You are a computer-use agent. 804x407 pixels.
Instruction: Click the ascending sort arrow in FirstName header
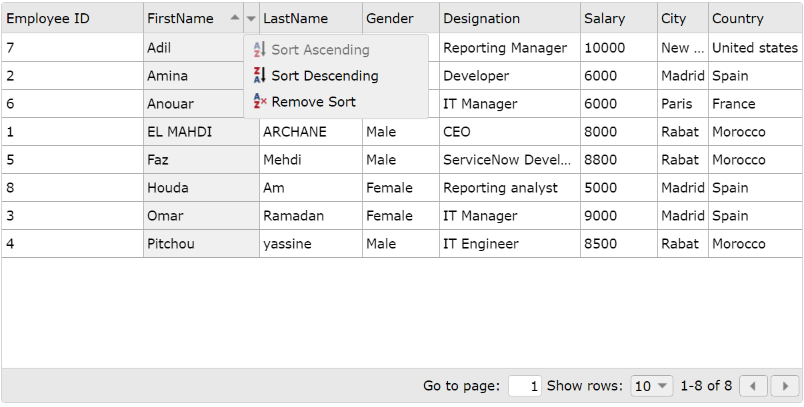click(234, 18)
